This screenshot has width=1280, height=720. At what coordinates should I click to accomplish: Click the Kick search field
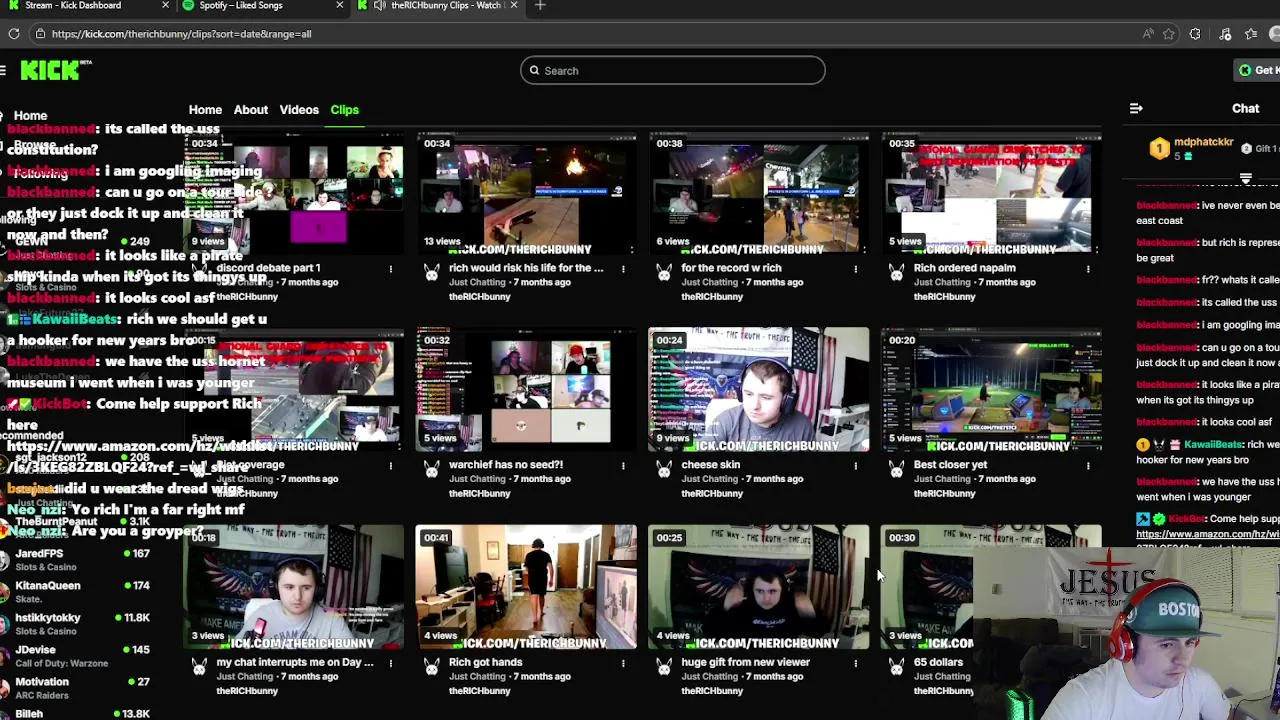pyautogui.click(x=672, y=70)
